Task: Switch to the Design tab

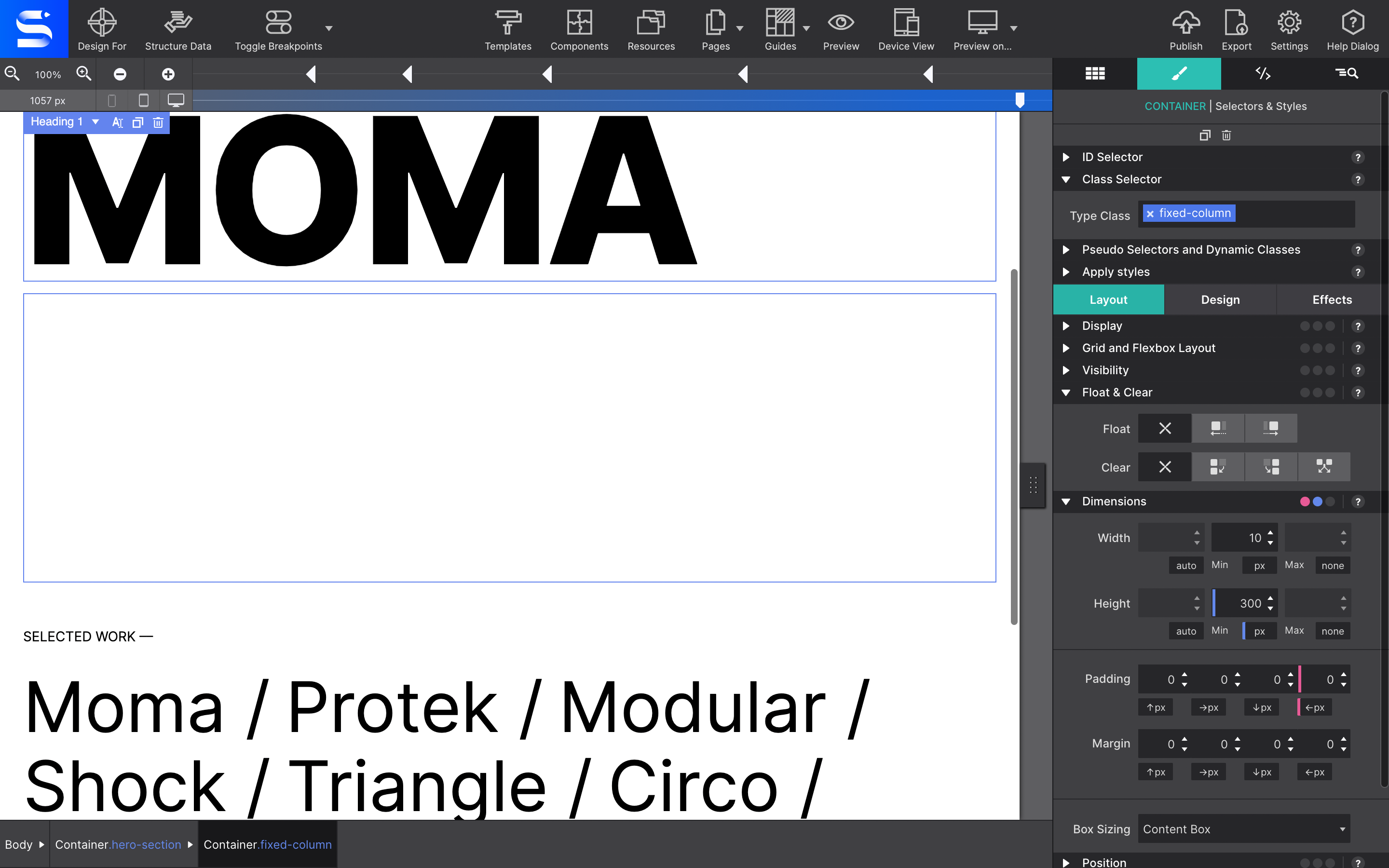Action: (1219, 299)
